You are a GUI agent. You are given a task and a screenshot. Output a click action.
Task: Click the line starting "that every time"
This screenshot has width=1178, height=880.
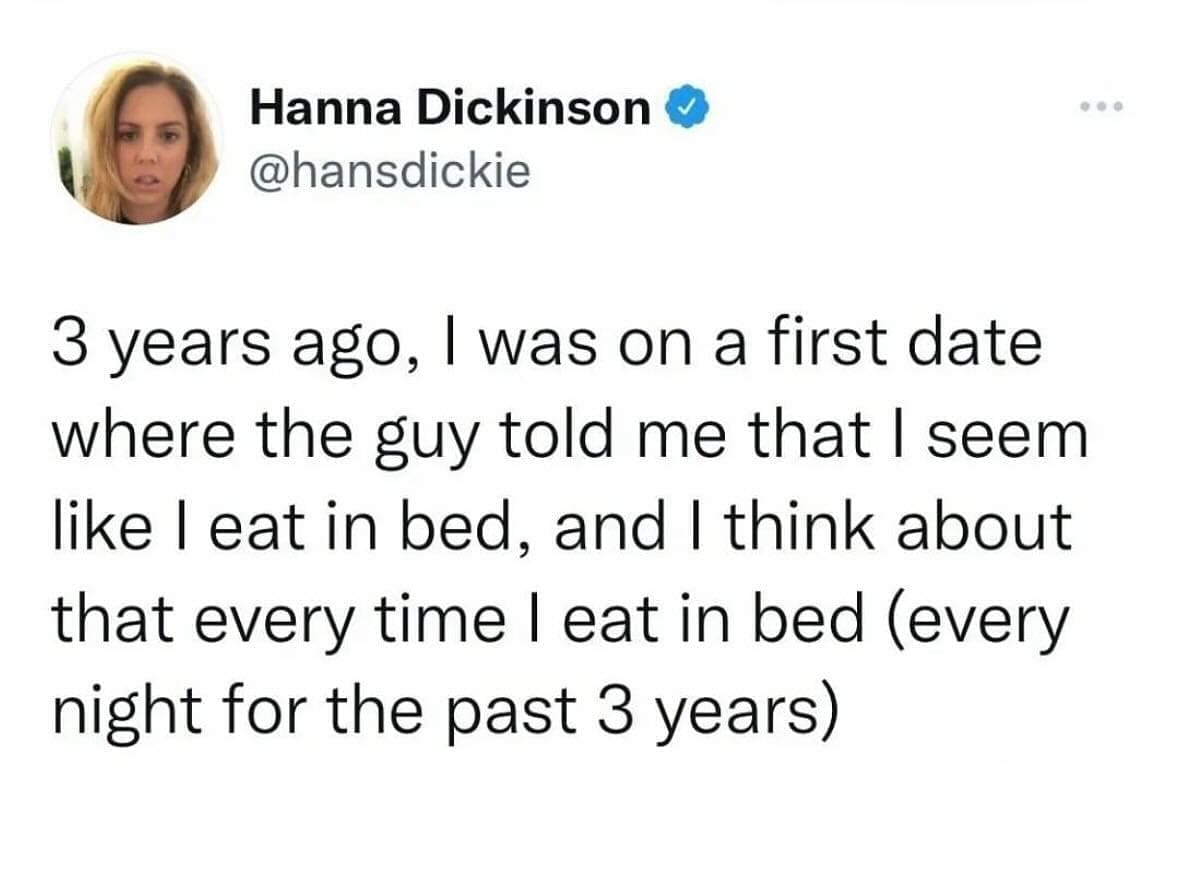[561, 620]
